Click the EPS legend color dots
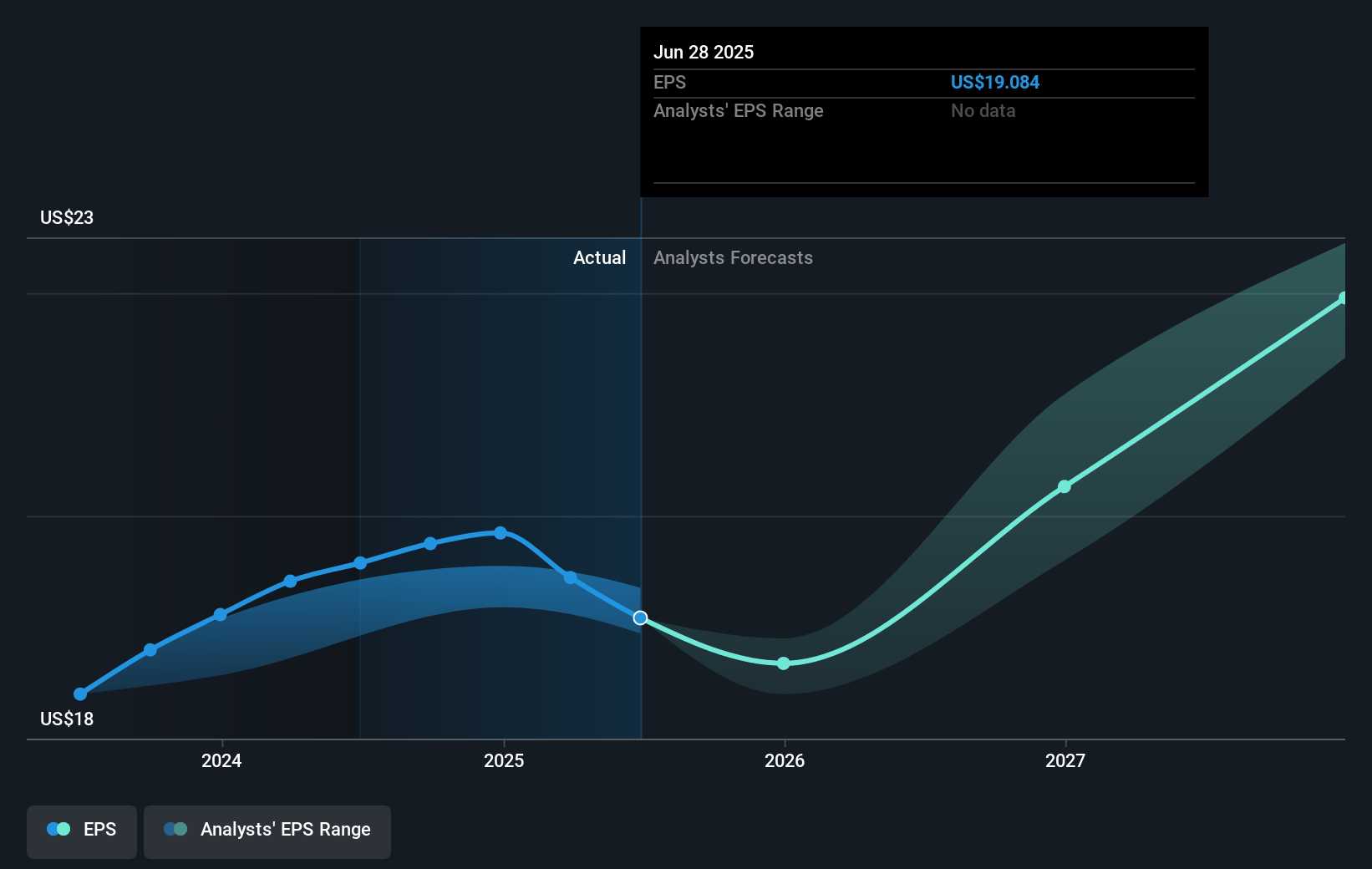Image resolution: width=1372 pixels, height=869 pixels. (x=58, y=829)
